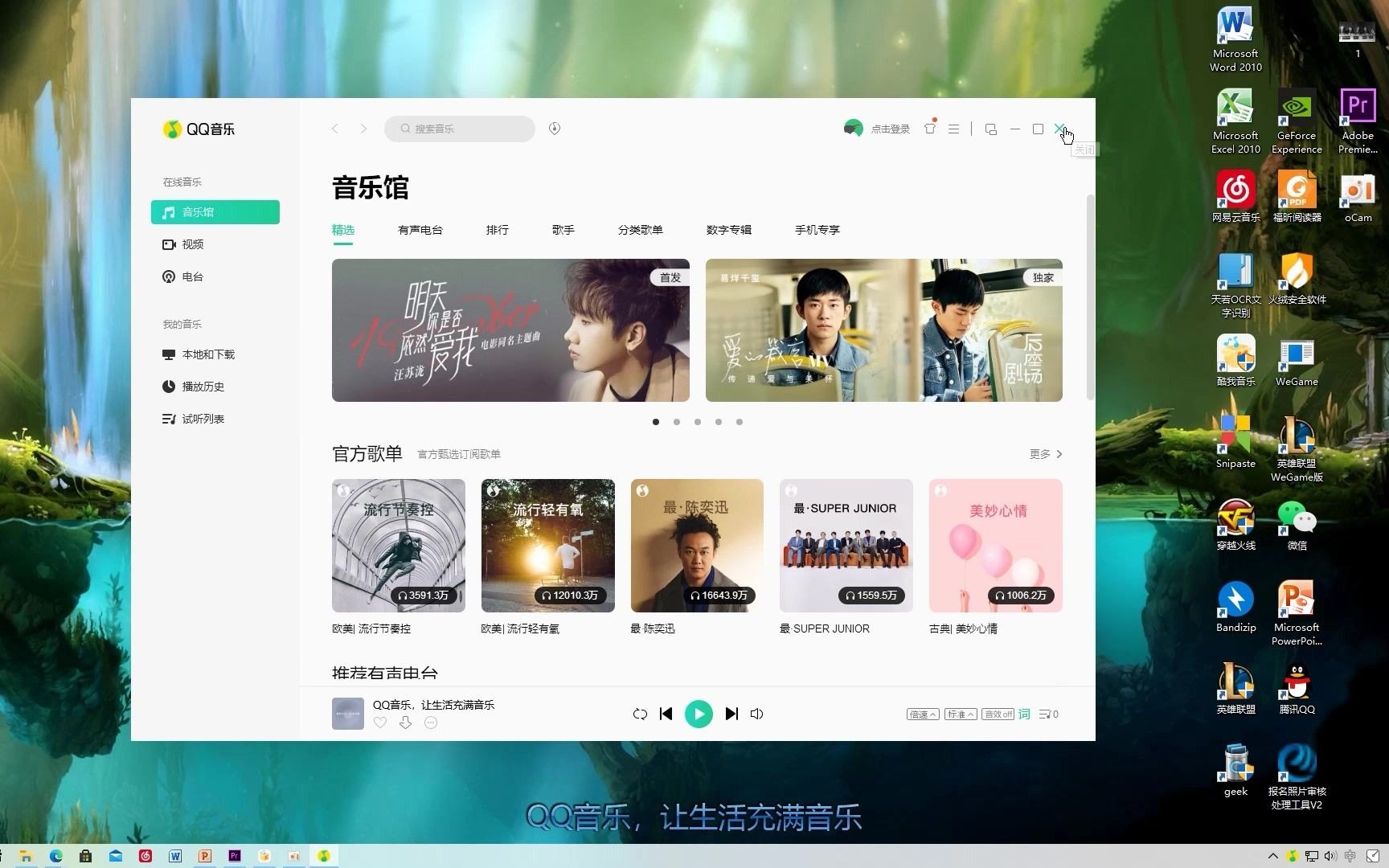Select the fourth banner carousel dot

[719, 422]
